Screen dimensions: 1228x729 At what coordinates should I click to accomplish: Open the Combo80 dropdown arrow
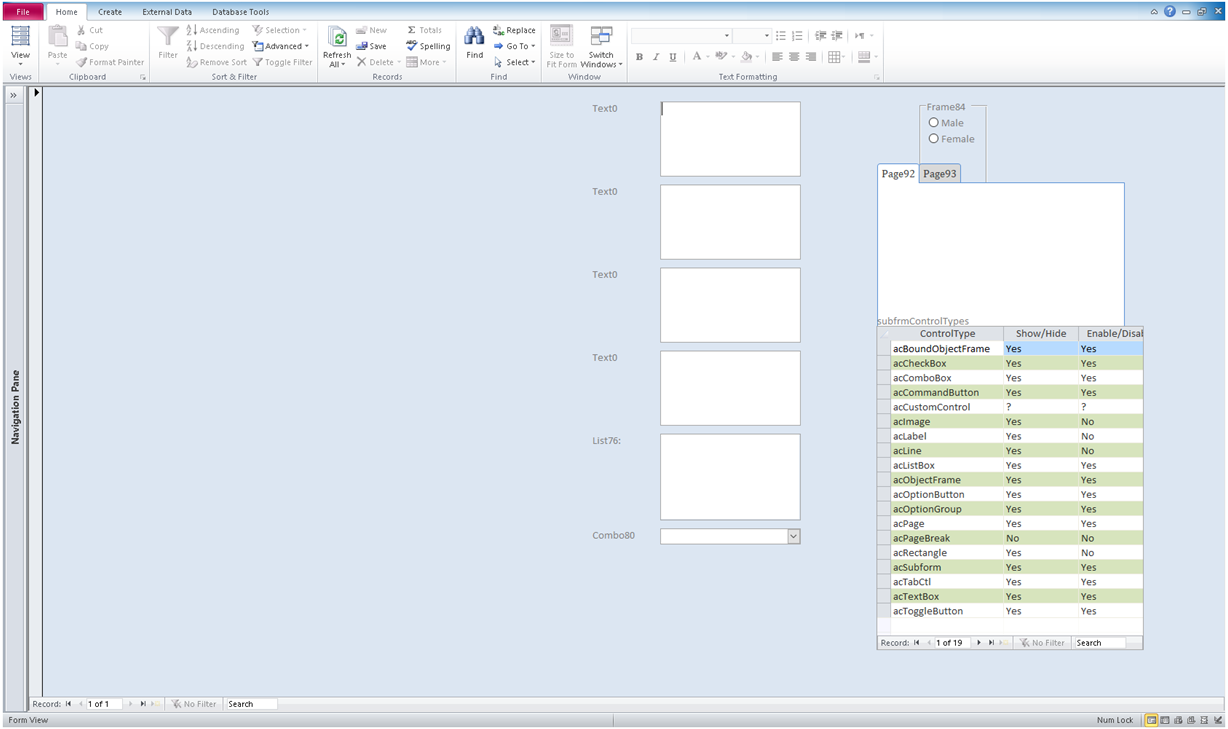[794, 536]
